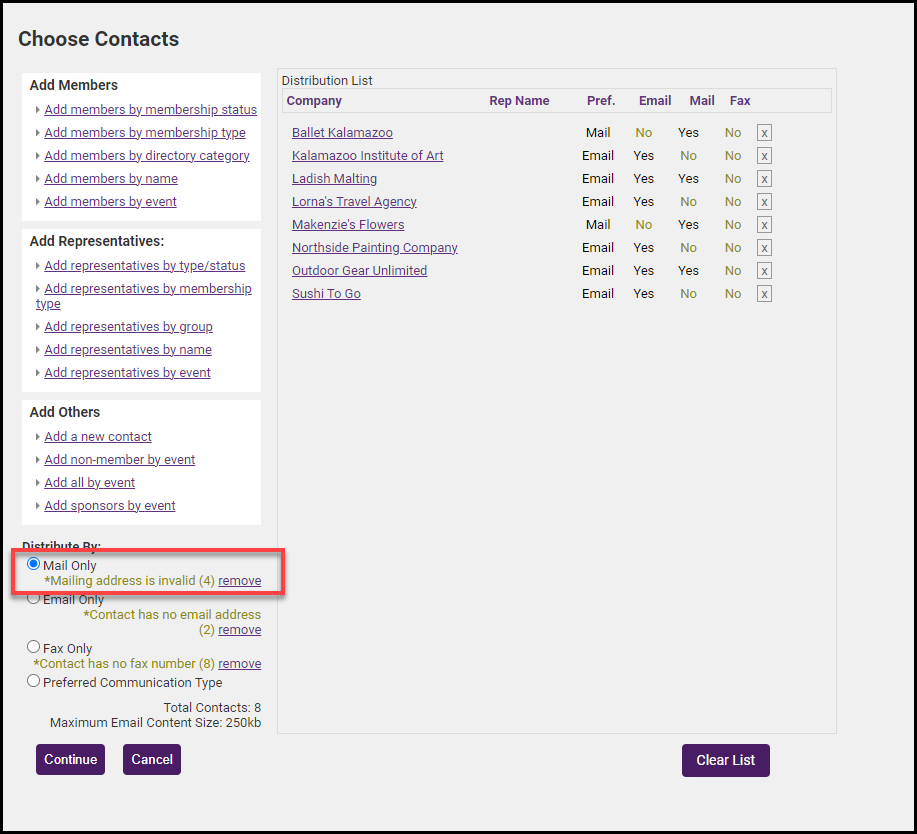Remove Kalamazoo Institute of Art with x

[764, 156]
